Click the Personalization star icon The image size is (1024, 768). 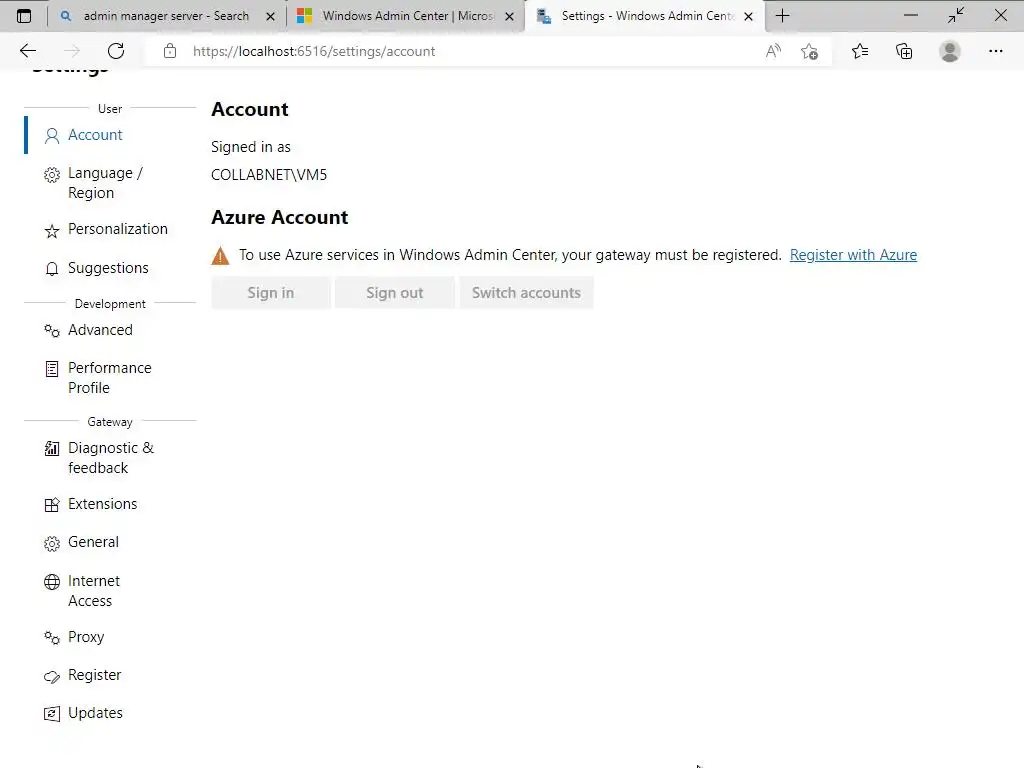pyautogui.click(x=52, y=231)
